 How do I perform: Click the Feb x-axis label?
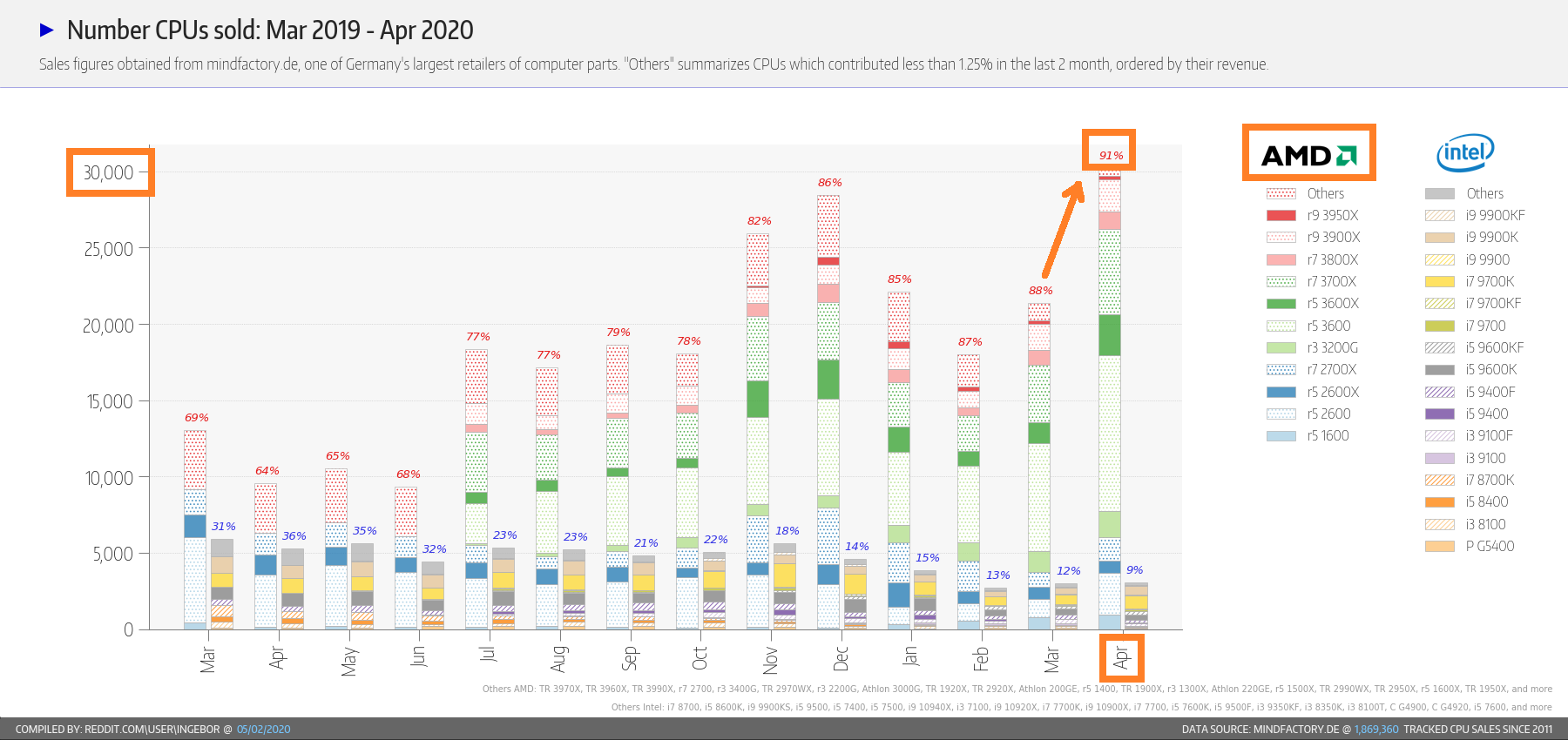pyautogui.click(x=981, y=658)
